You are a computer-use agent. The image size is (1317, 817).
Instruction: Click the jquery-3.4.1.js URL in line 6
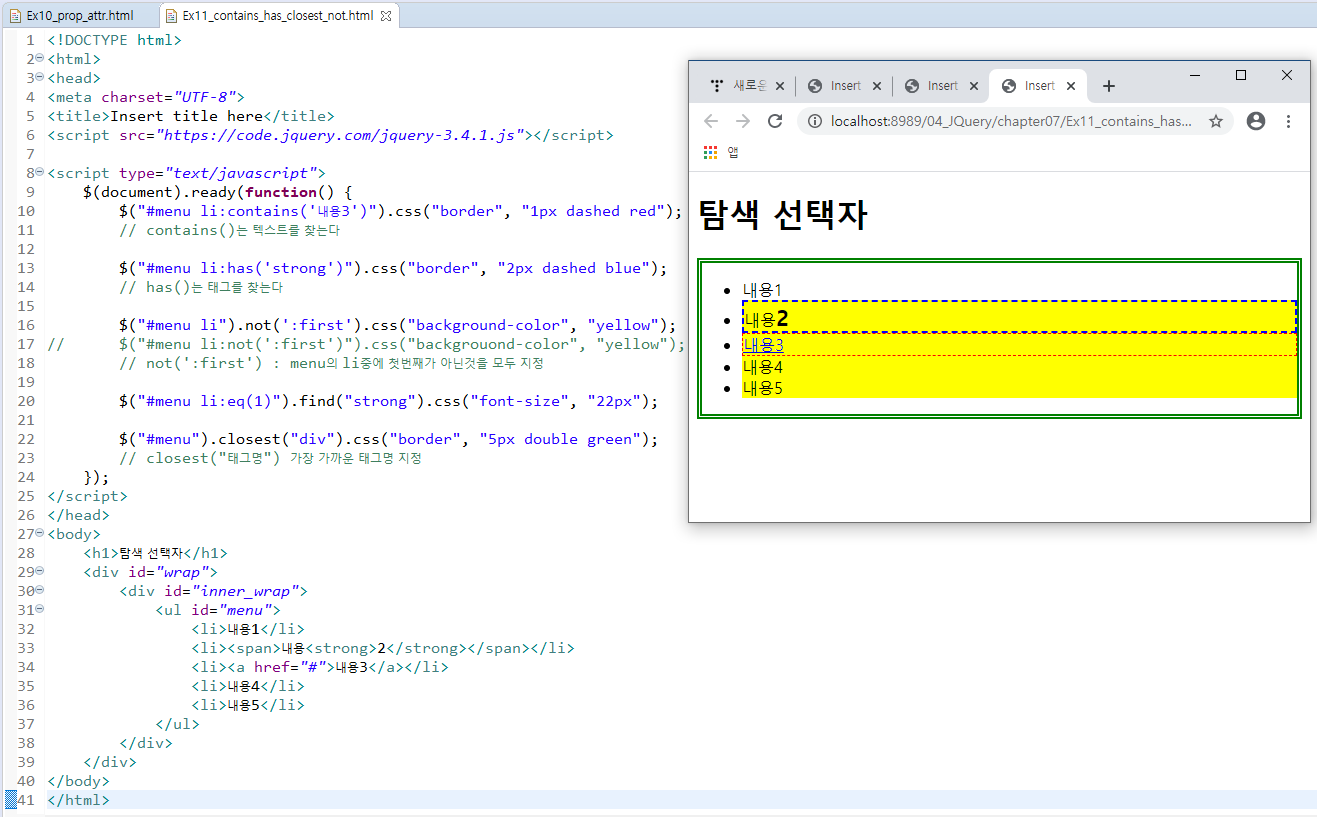coord(341,135)
